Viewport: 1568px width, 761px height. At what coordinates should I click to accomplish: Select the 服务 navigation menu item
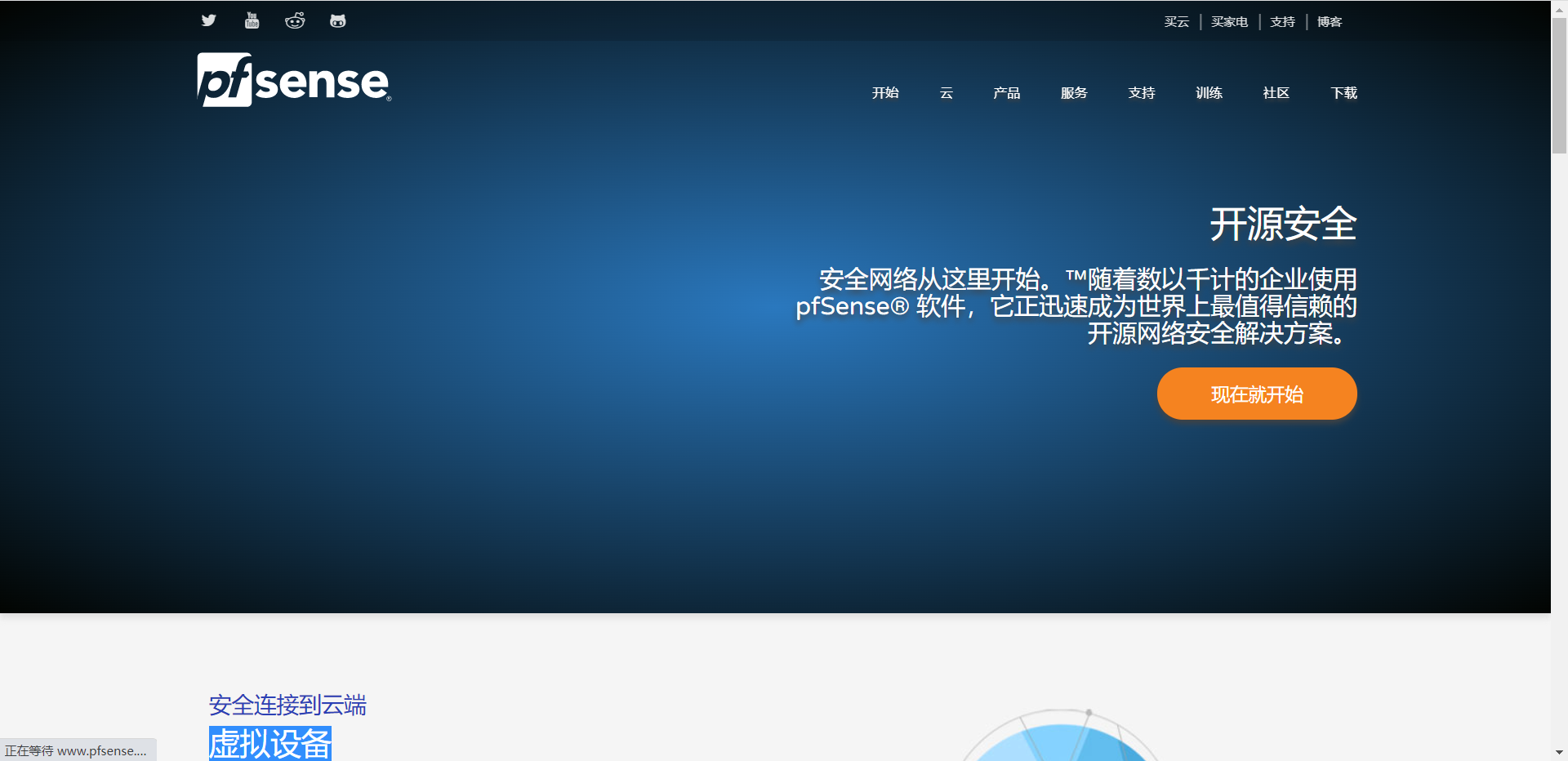[1074, 93]
